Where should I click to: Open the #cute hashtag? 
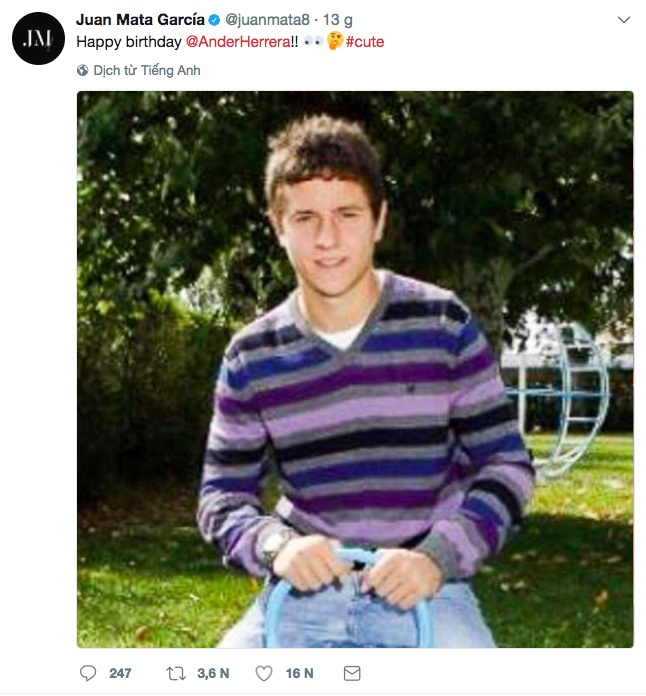(x=365, y=42)
